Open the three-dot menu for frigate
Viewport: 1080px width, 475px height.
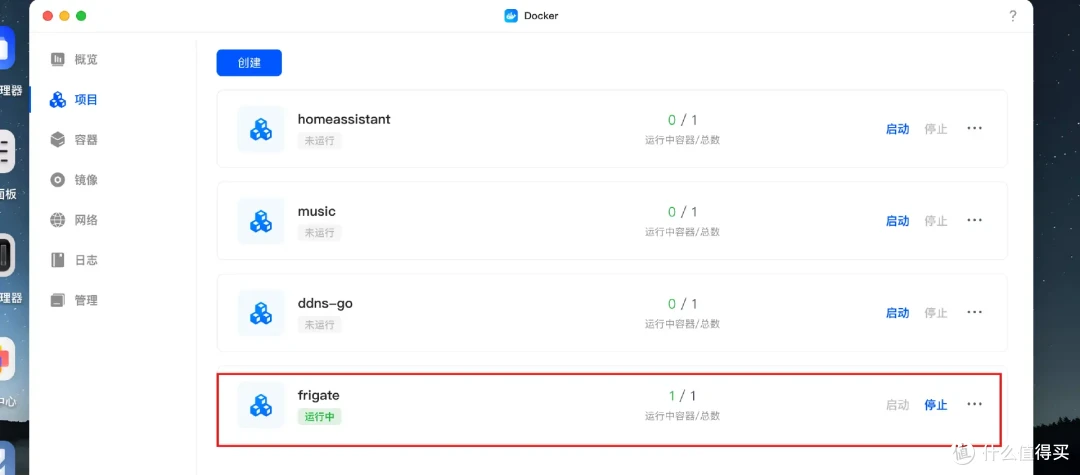click(974, 404)
